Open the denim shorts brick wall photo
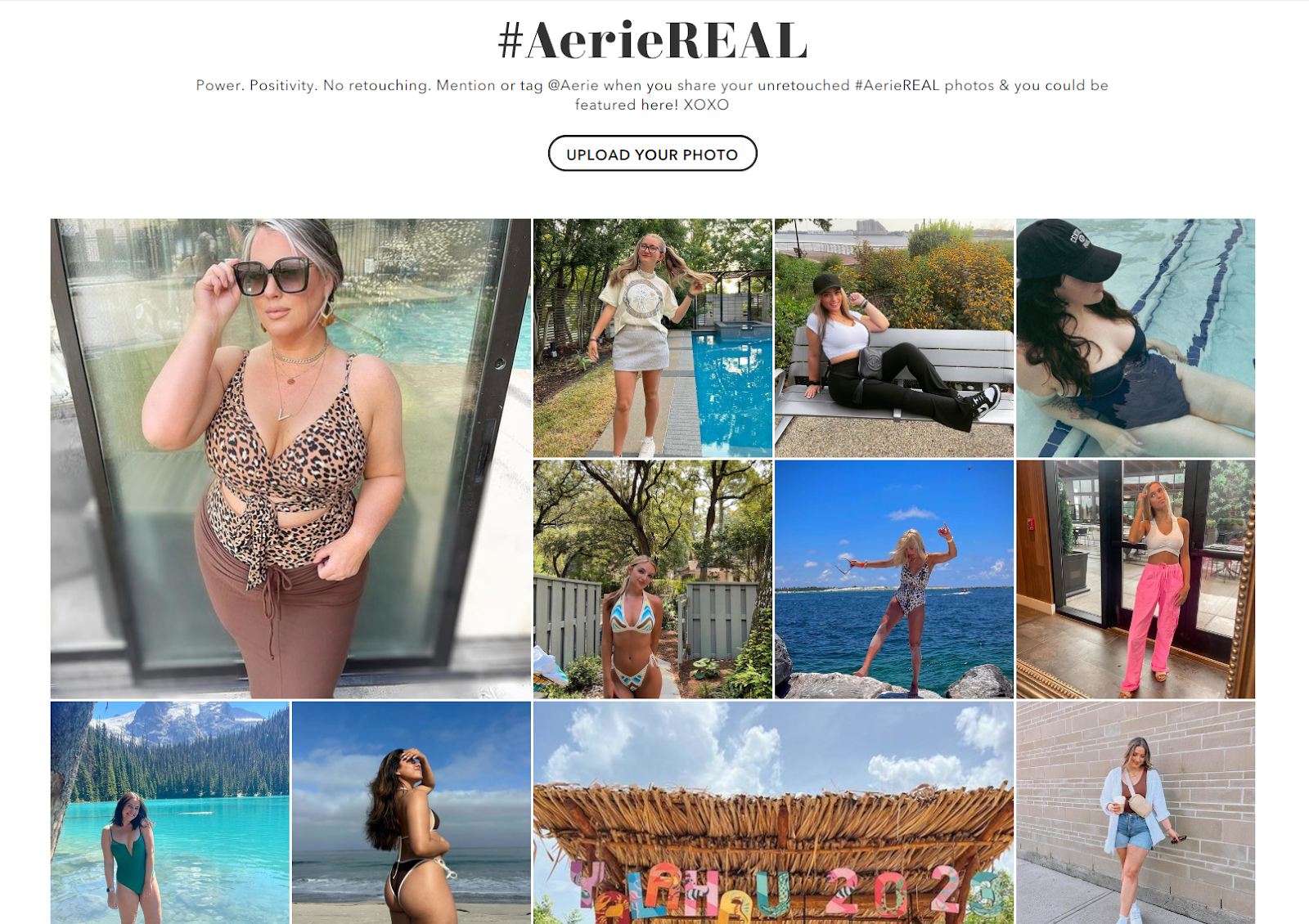This screenshot has height=924, width=1309. pos(1136,813)
